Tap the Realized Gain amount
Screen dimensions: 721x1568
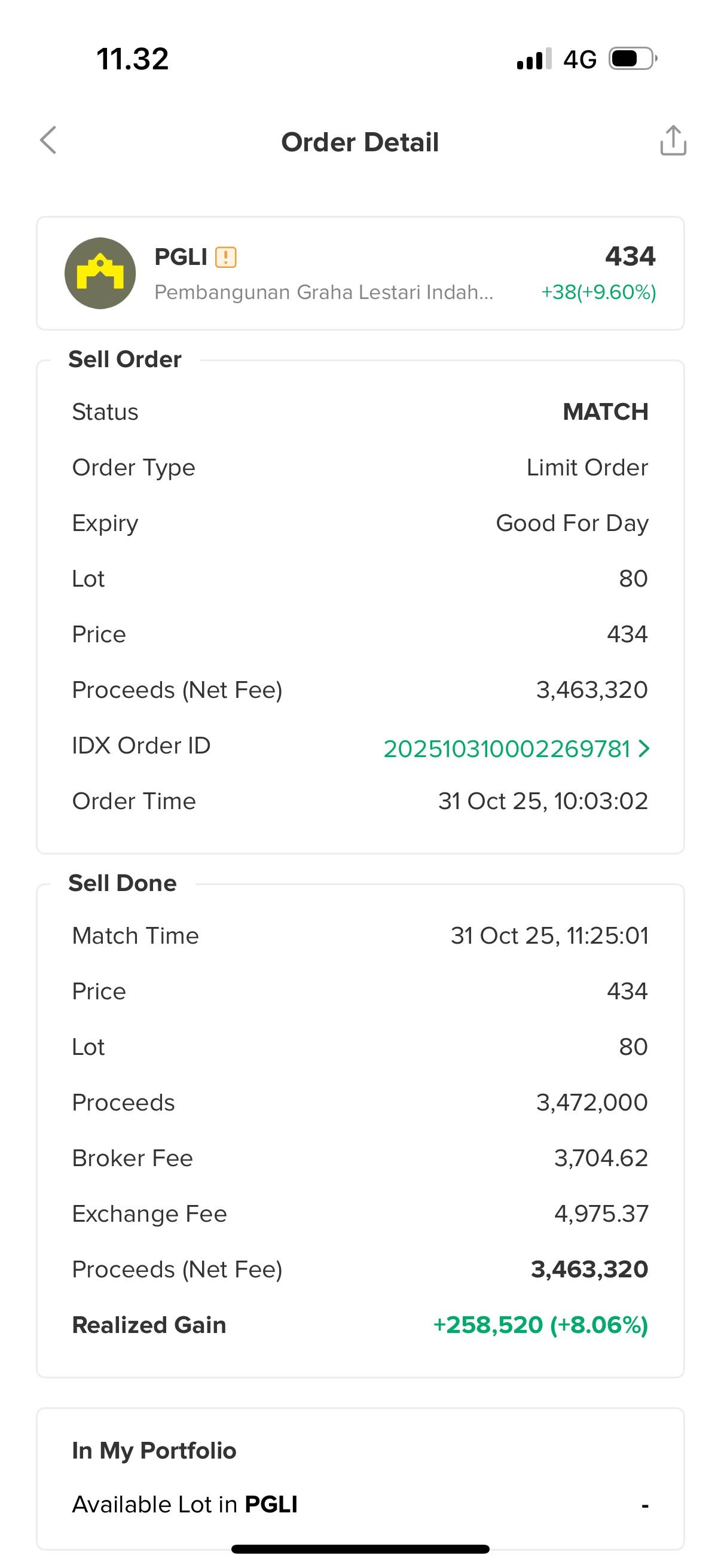click(x=540, y=1325)
